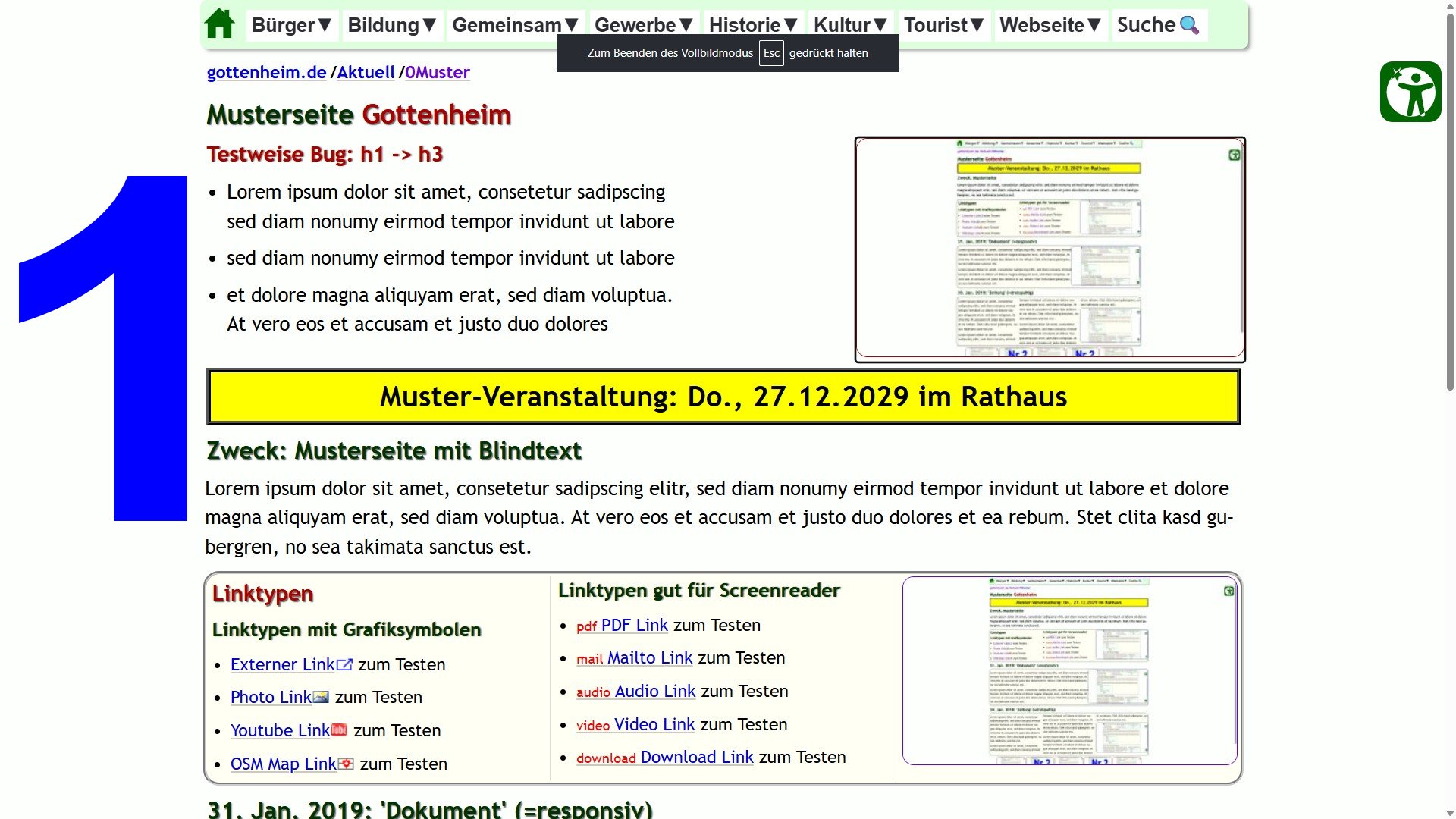Click the Suche magnifier icon
This screenshot has height=819, width=1456.
pyautogui.click(x=1190, y=25)
